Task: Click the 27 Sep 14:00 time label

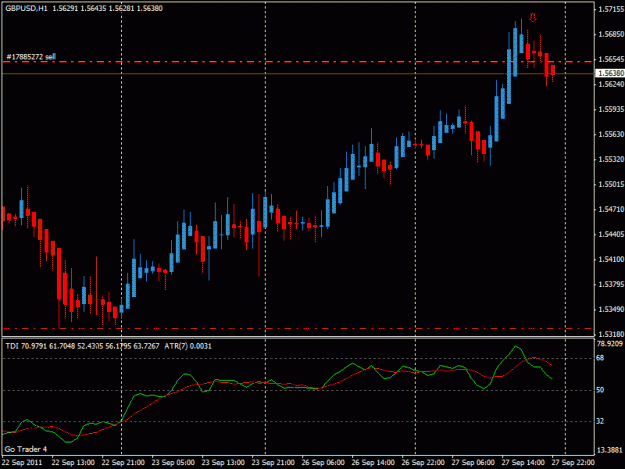Action: 523,463
